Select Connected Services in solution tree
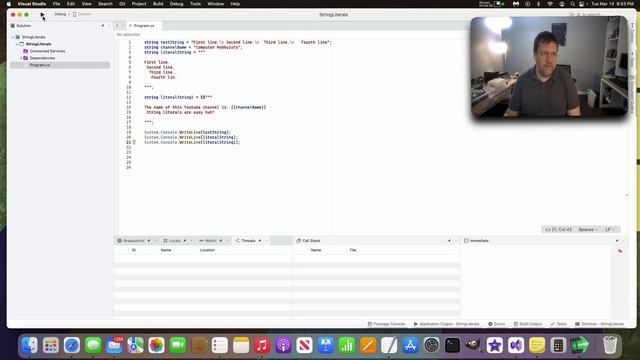This screenshot has width=640, height=360. (47, 51)
